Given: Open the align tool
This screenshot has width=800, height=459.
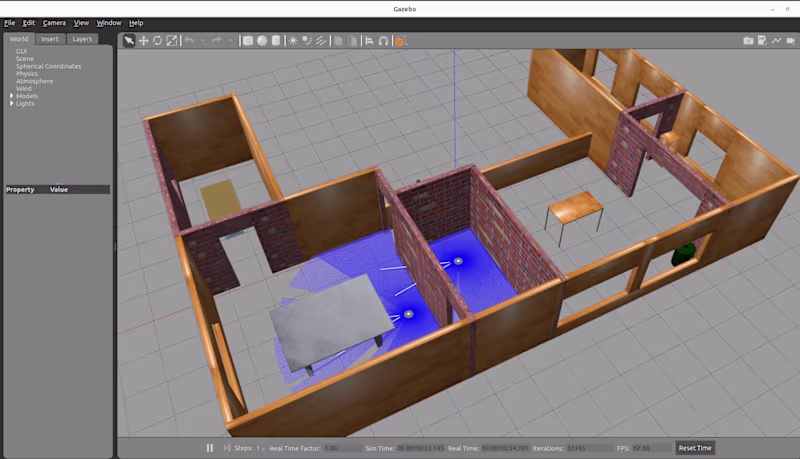Looking at the screenshot, I should click(x=369, y=41).
